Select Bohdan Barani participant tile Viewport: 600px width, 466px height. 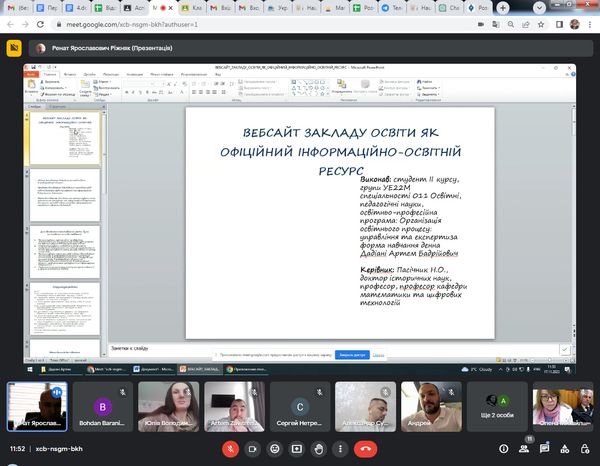[x=103, y=405]
